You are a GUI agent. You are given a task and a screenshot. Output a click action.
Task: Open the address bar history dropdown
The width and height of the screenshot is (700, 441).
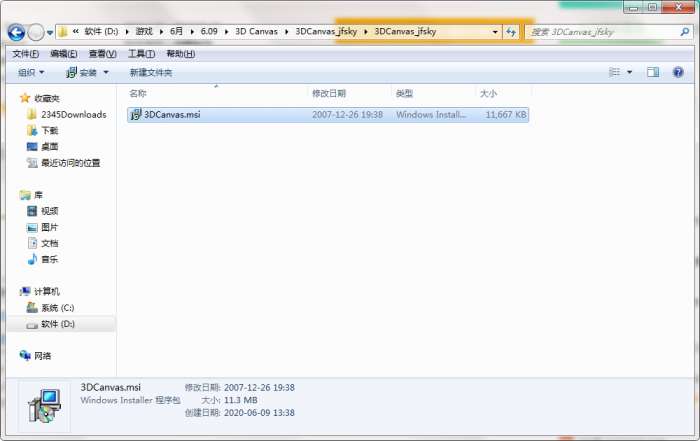coord(495,32)
